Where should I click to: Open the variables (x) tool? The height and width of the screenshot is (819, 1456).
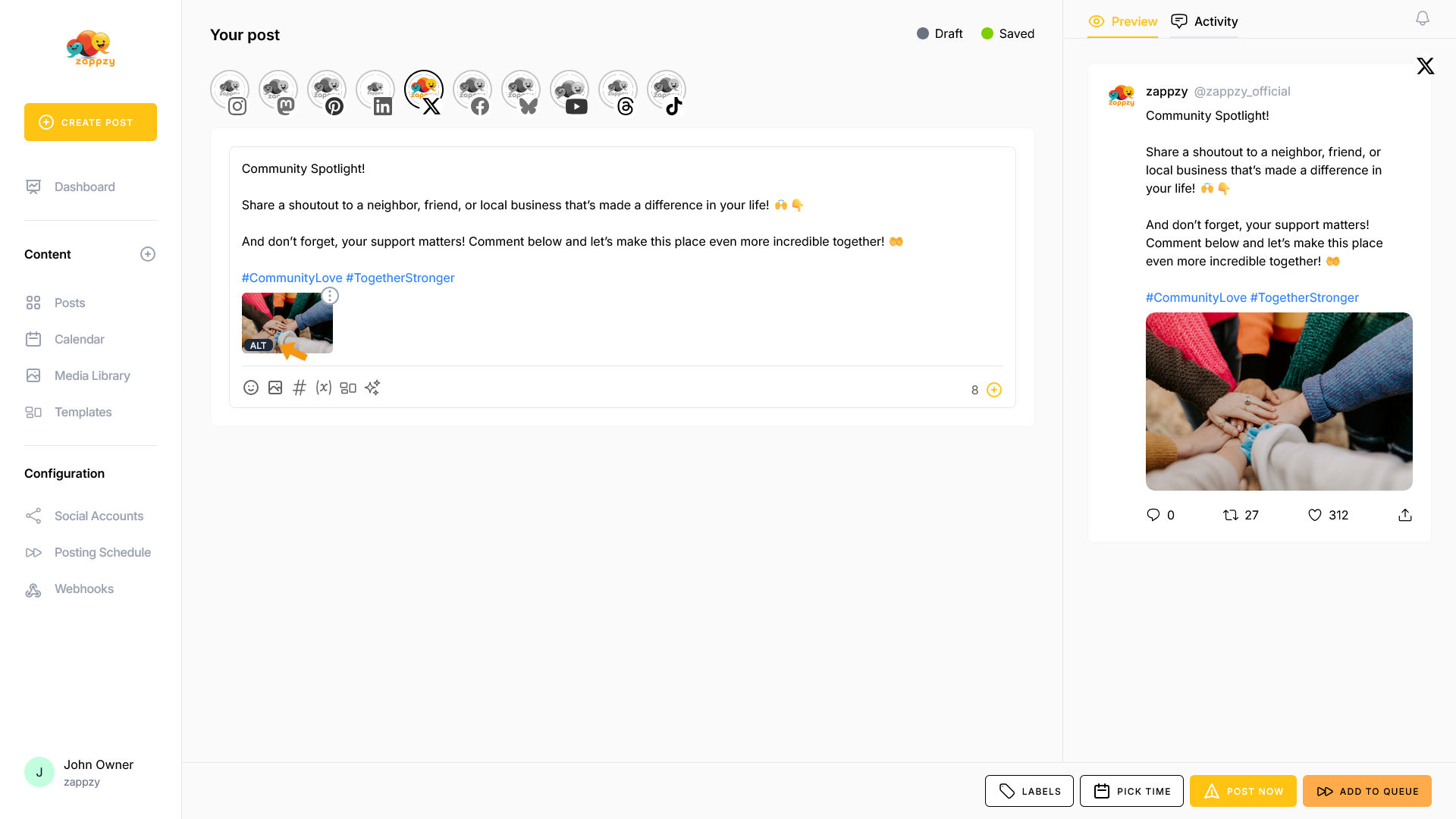click(x=324, y=388)
